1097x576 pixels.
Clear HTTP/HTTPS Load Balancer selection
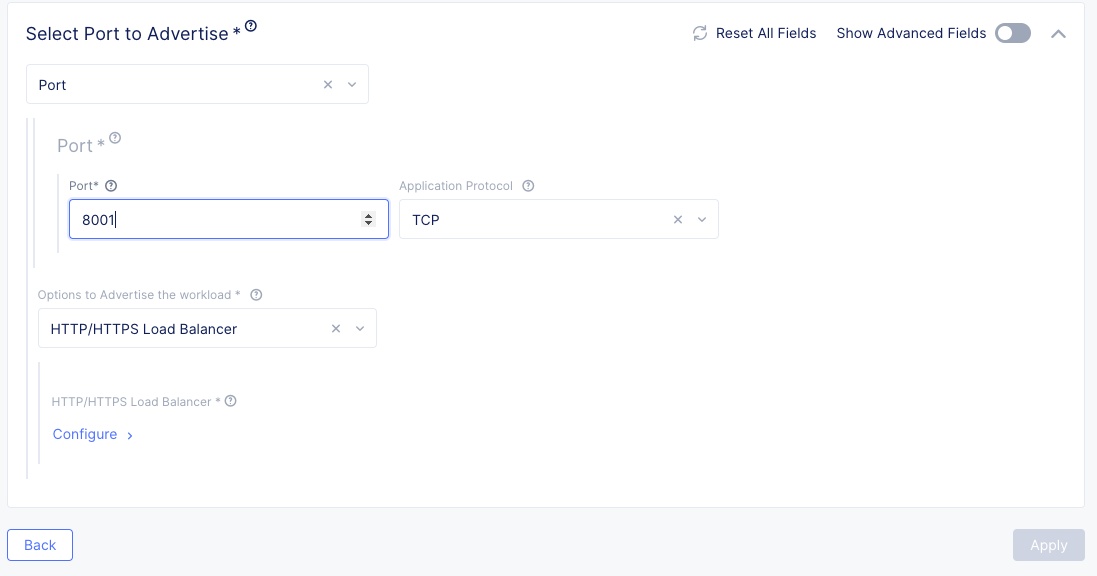click(336, 329)
